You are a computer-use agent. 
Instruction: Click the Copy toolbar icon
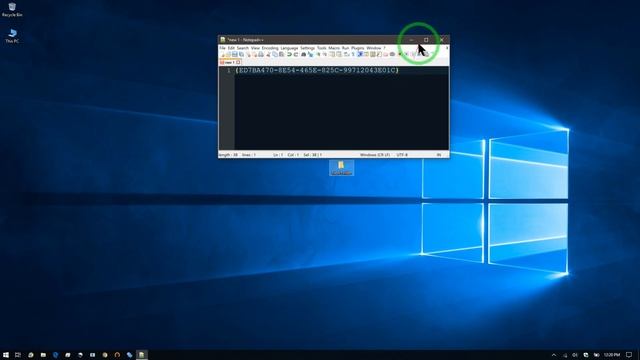tap(275, 54)
